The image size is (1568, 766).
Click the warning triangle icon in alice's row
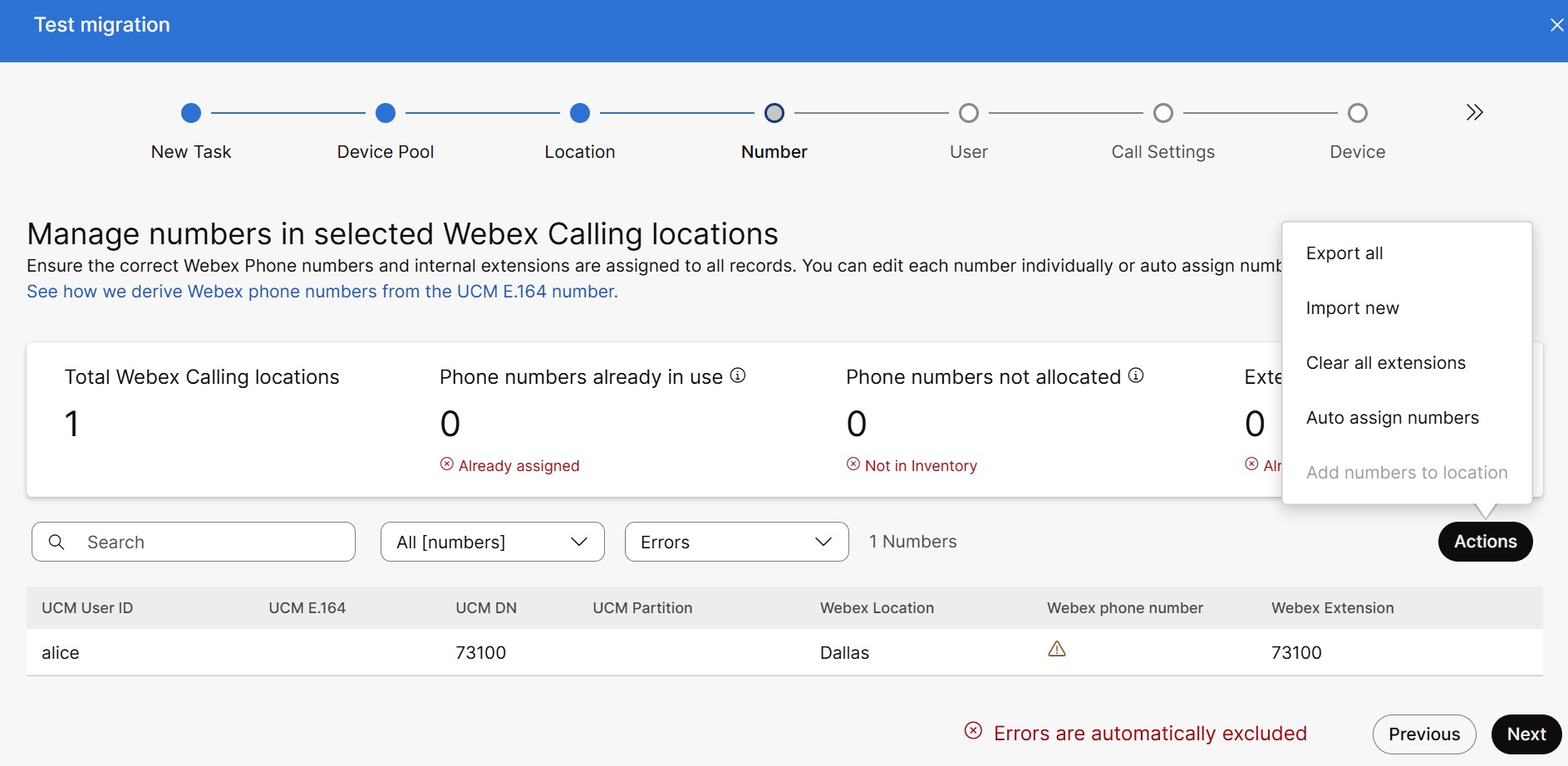pos(1056,649)
